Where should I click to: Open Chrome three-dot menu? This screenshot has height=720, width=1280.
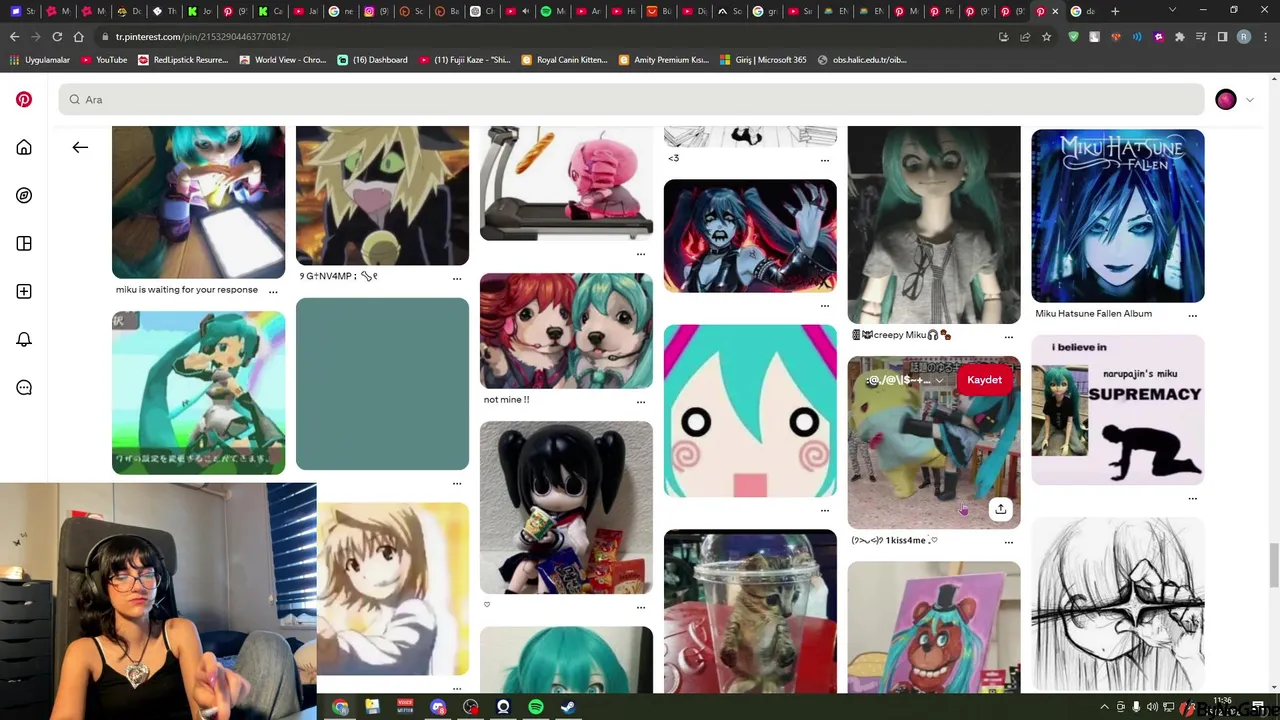pos(1265,37)
